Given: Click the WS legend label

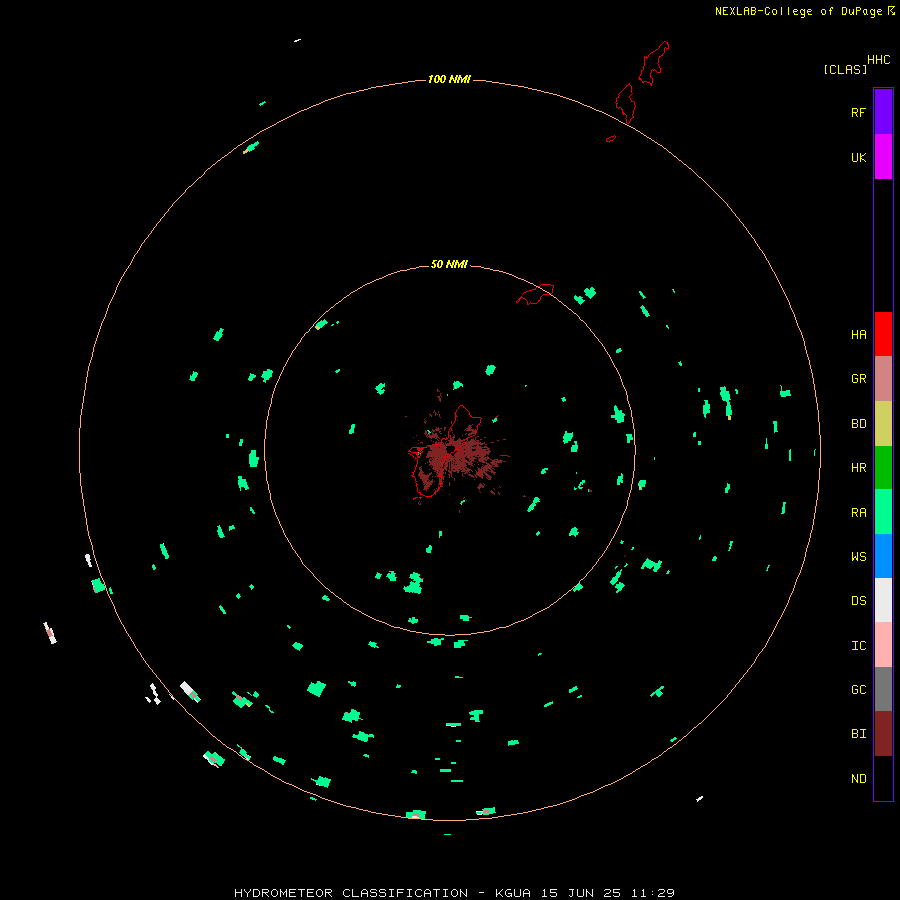Looking at the screenshot, I should click(858, 556).
